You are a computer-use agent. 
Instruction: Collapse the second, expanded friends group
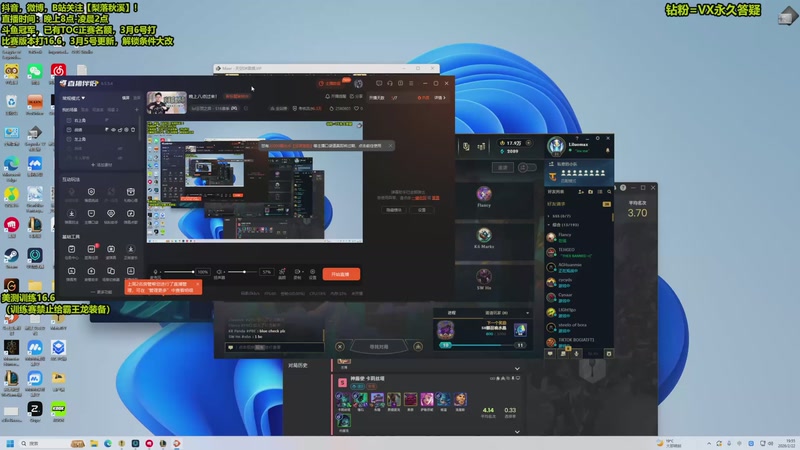[x=563, y=224]
